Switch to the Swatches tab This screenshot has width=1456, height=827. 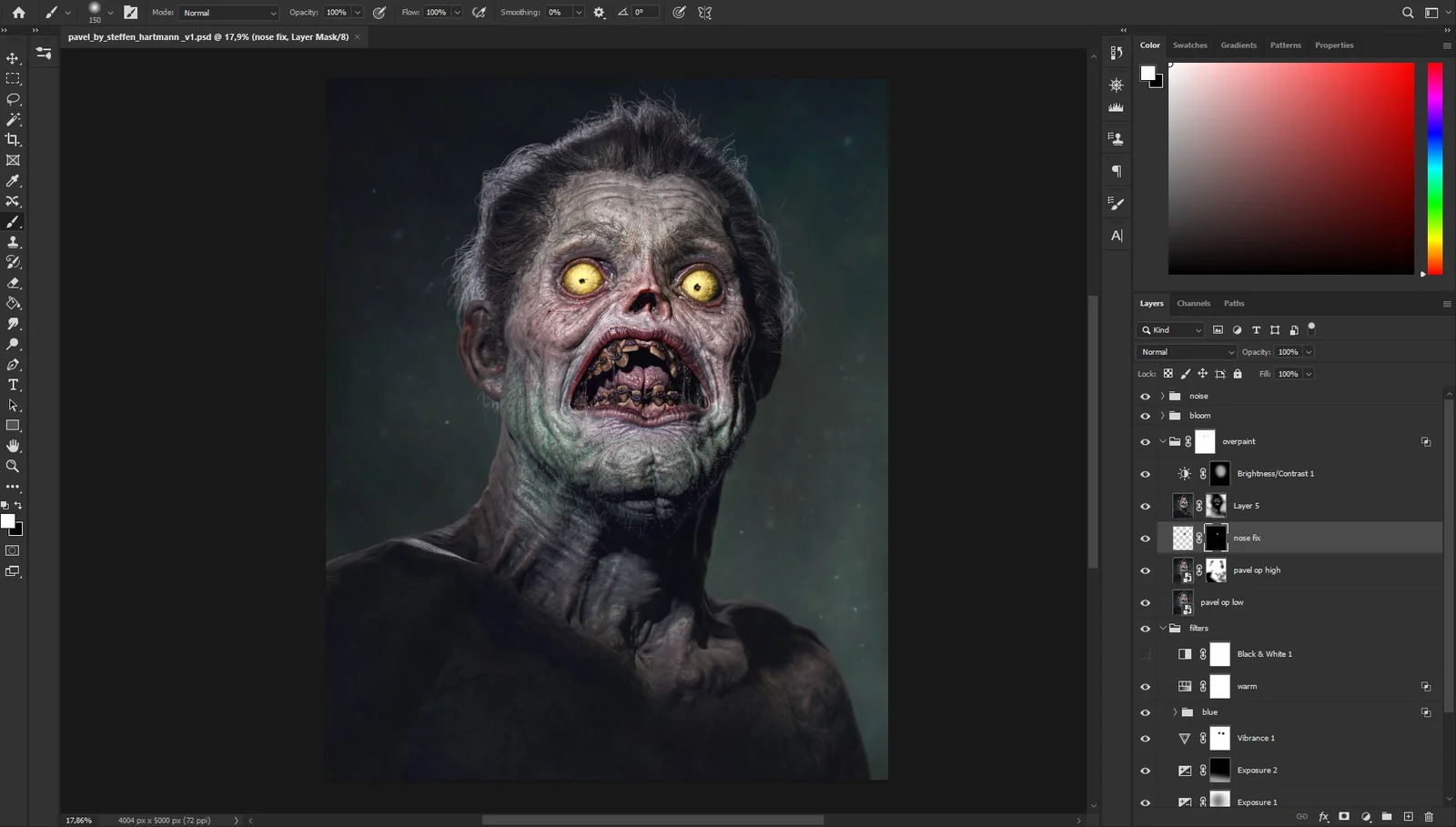1190,45
